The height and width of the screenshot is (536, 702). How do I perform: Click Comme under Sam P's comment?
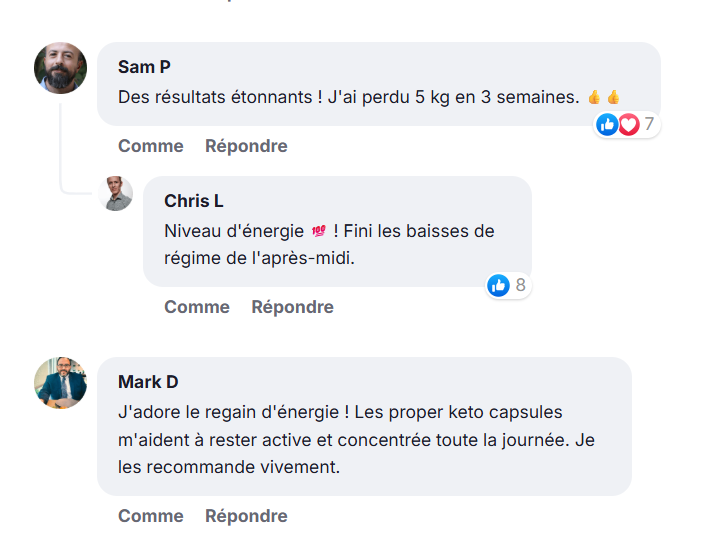151,146
